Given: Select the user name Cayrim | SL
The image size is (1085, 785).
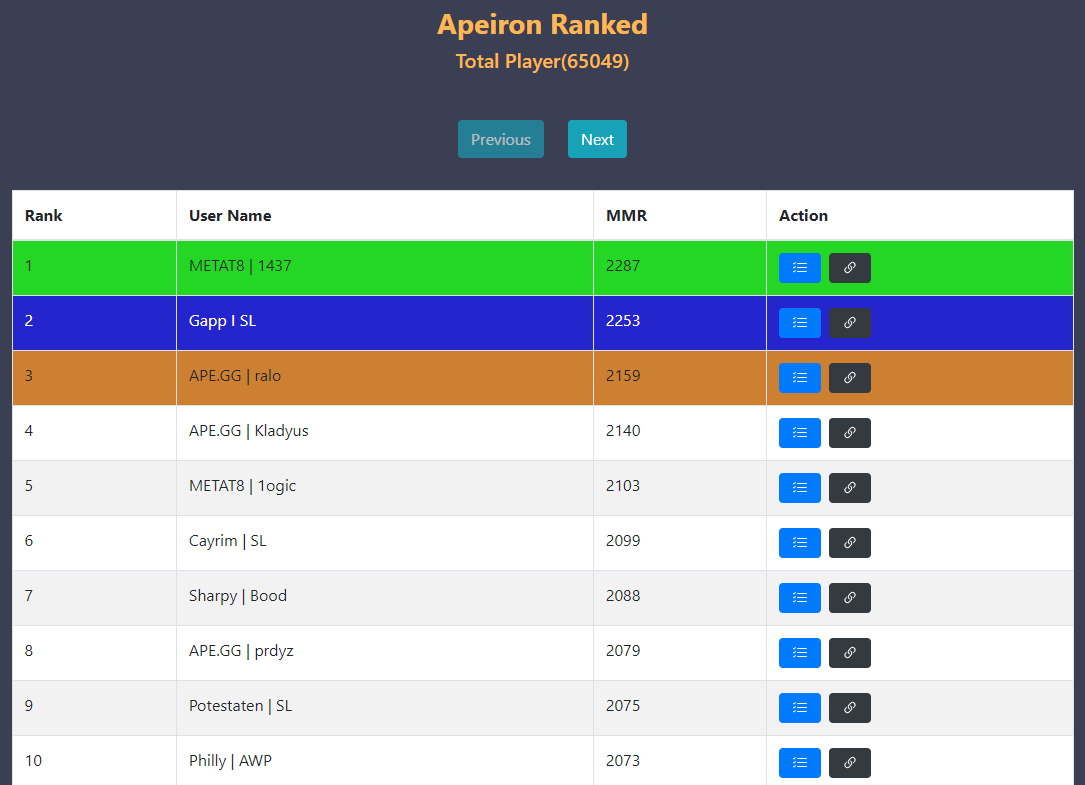Looking at the screenshot, I should point(228,541).
